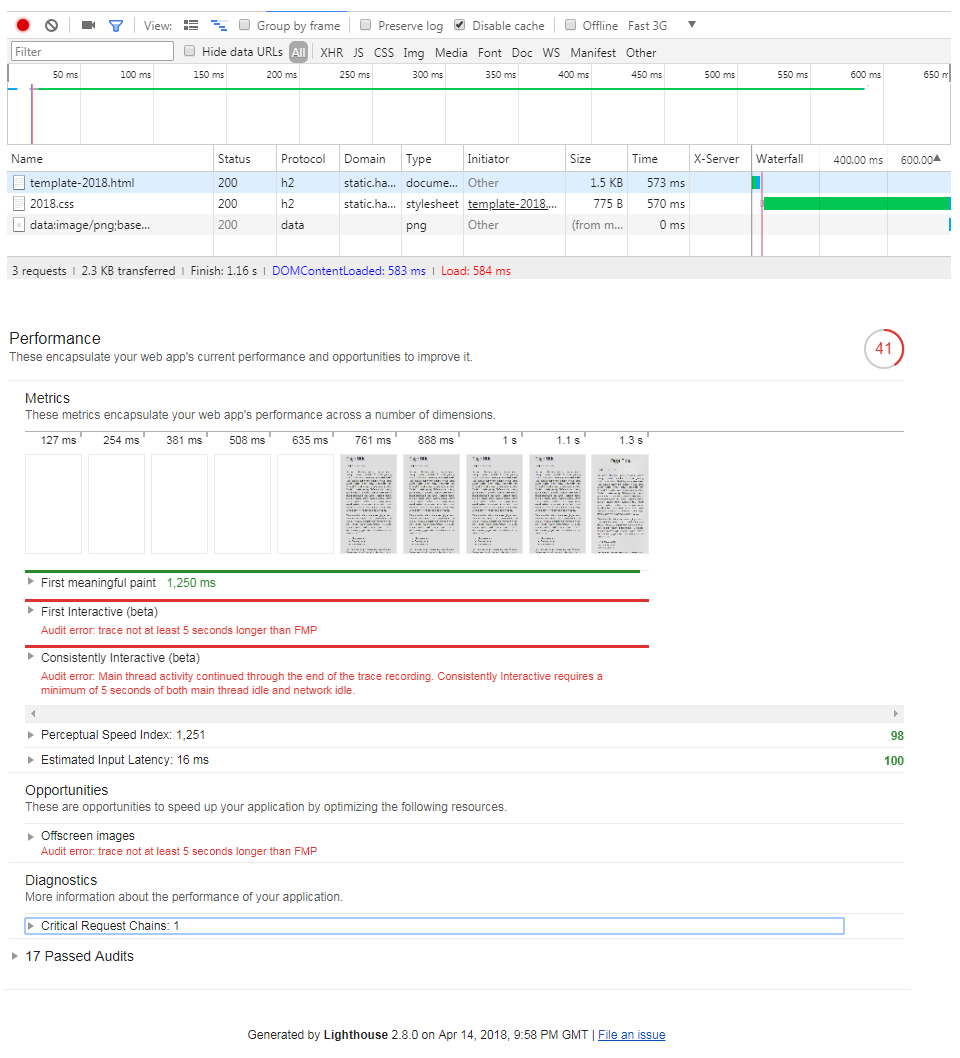Click the Waterfall column sort arrow
The height and width of the screenshot is (1058, 960).
[936, 159]
